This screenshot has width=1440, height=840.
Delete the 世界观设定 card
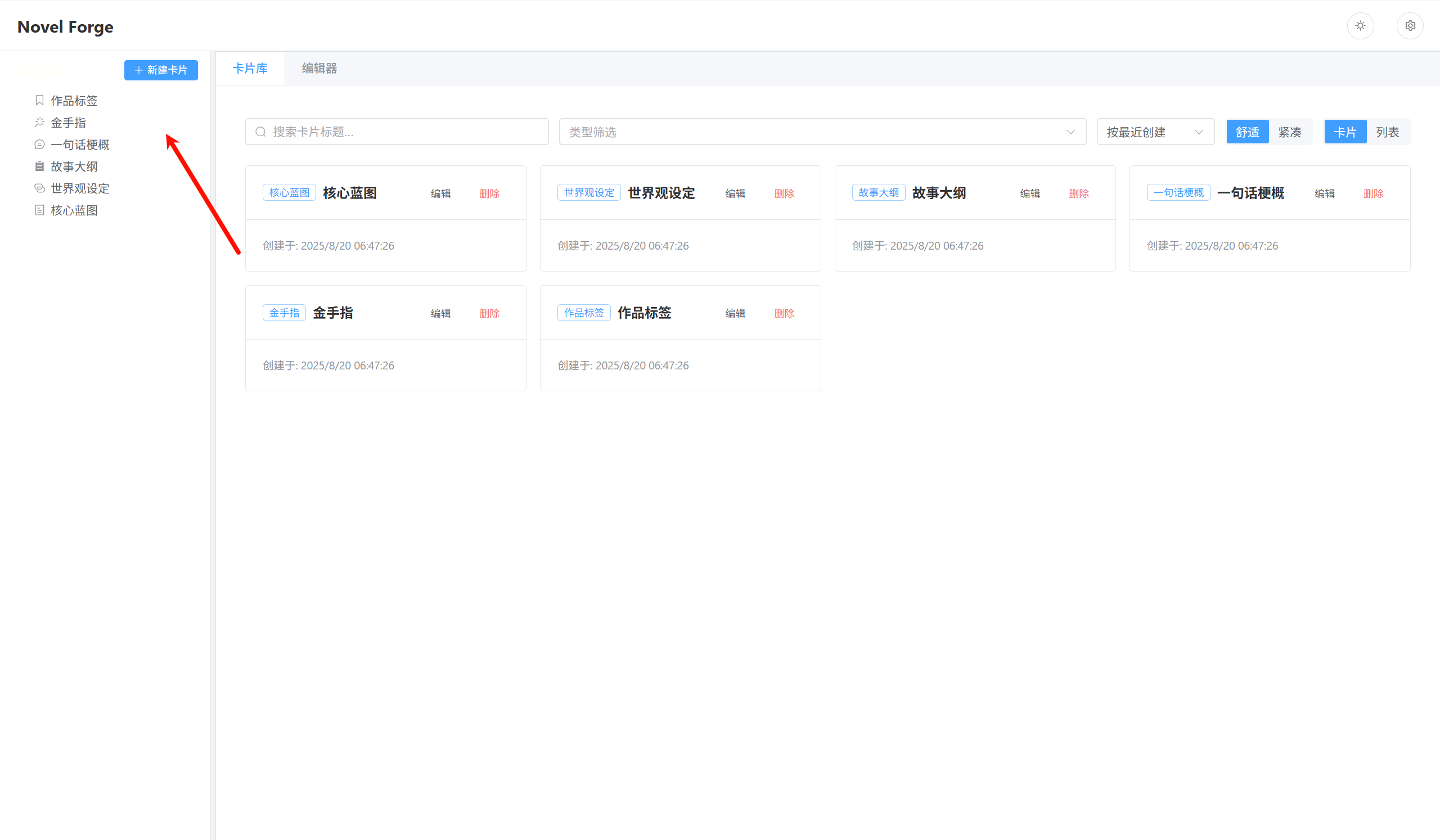[784, 193]
